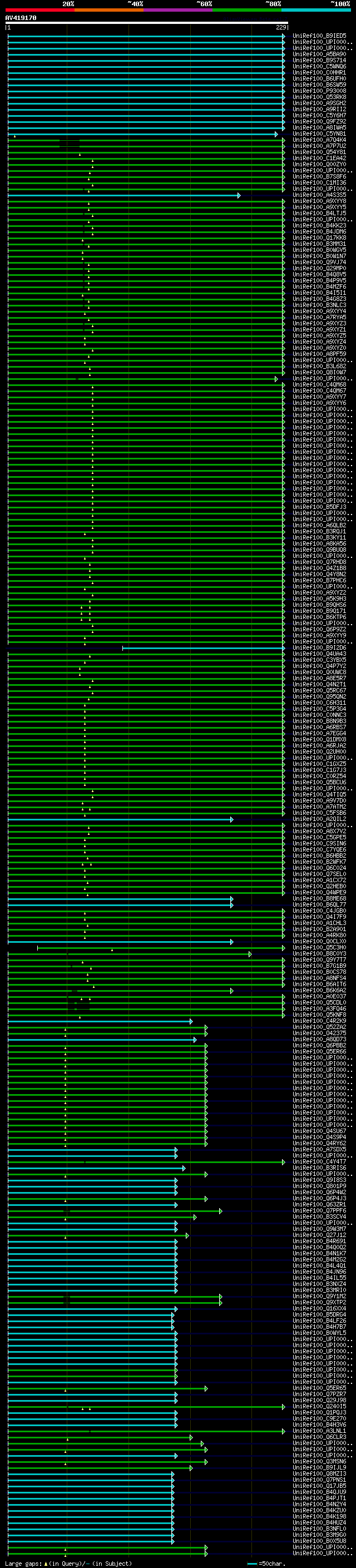
Task: Click the offset green bar for UniRef100_Q5C3H0
Action: [x=161, y=948]
